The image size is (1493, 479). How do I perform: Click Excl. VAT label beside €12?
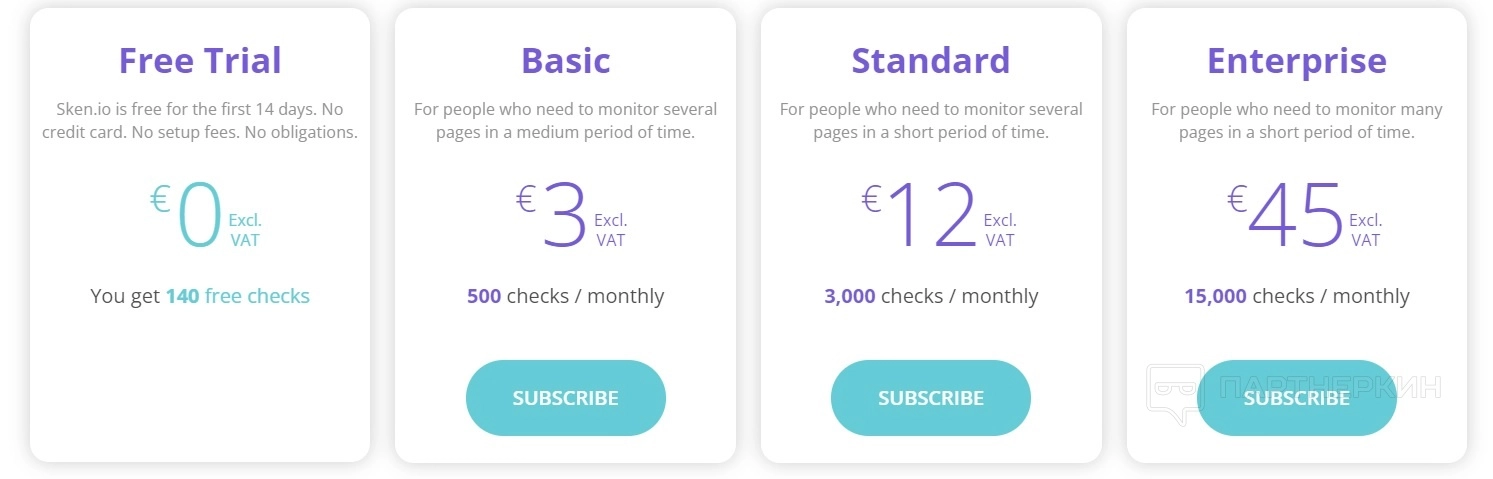999,230
